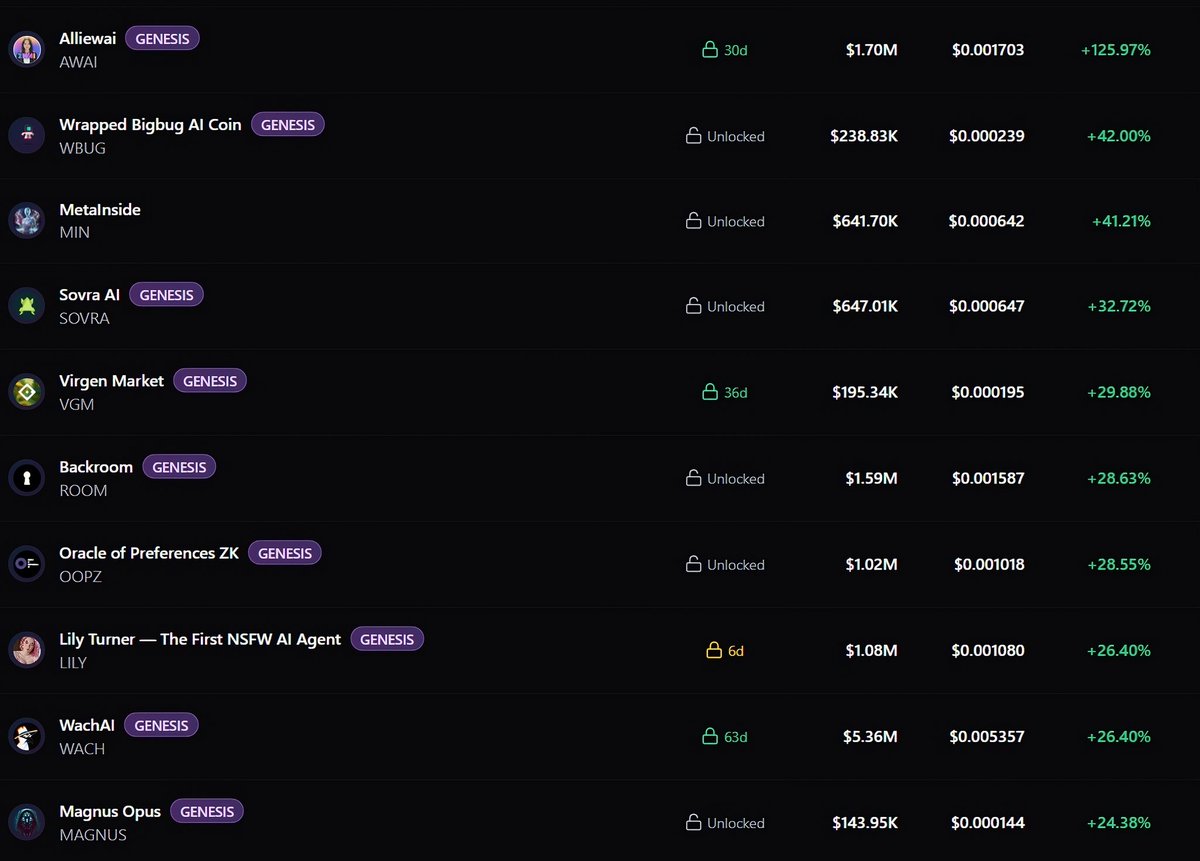Click the GENESIS badge next to WachAI
The height and width of the screenshot is (861, 1200).
(x=161, y=725)
